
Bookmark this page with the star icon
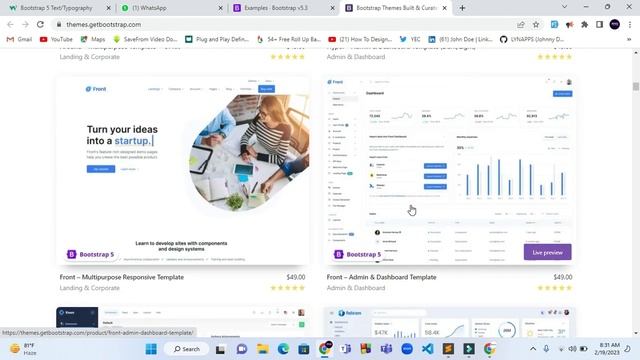click(536, 25)
